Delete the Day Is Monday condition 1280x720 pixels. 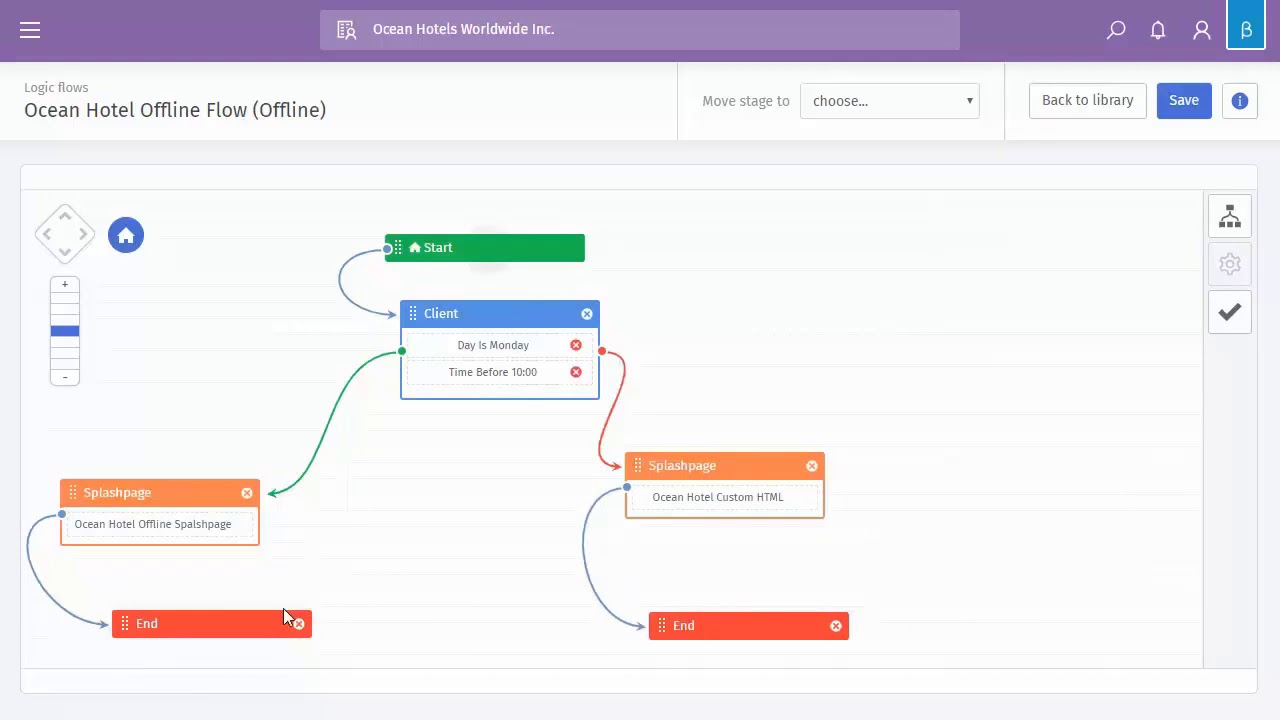576,345
